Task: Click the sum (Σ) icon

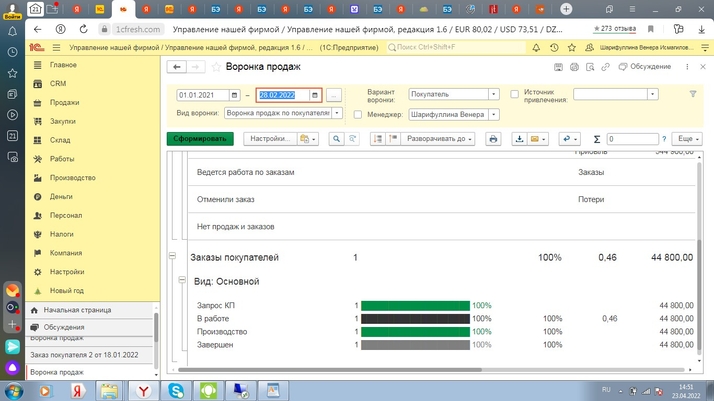Action: [x=596, y=139]
